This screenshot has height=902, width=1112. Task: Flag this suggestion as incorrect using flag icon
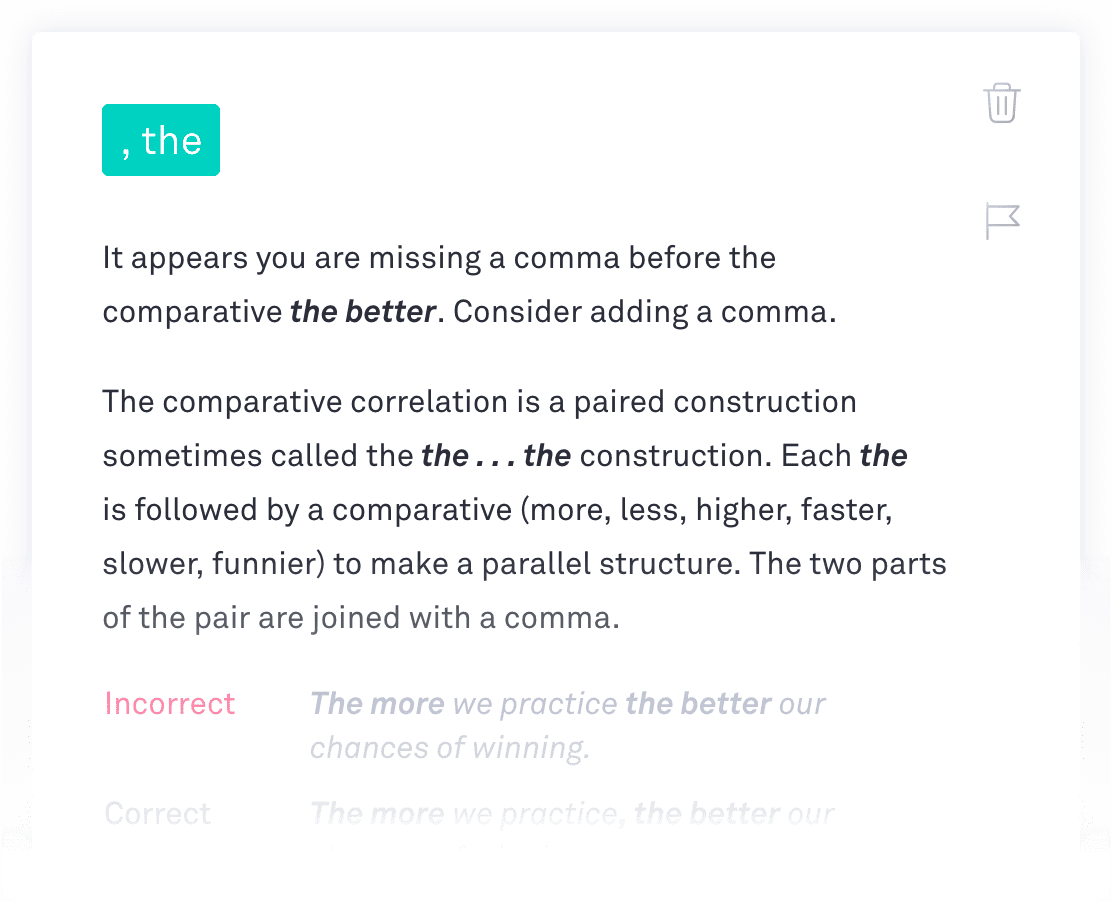tap(1002, 221)
